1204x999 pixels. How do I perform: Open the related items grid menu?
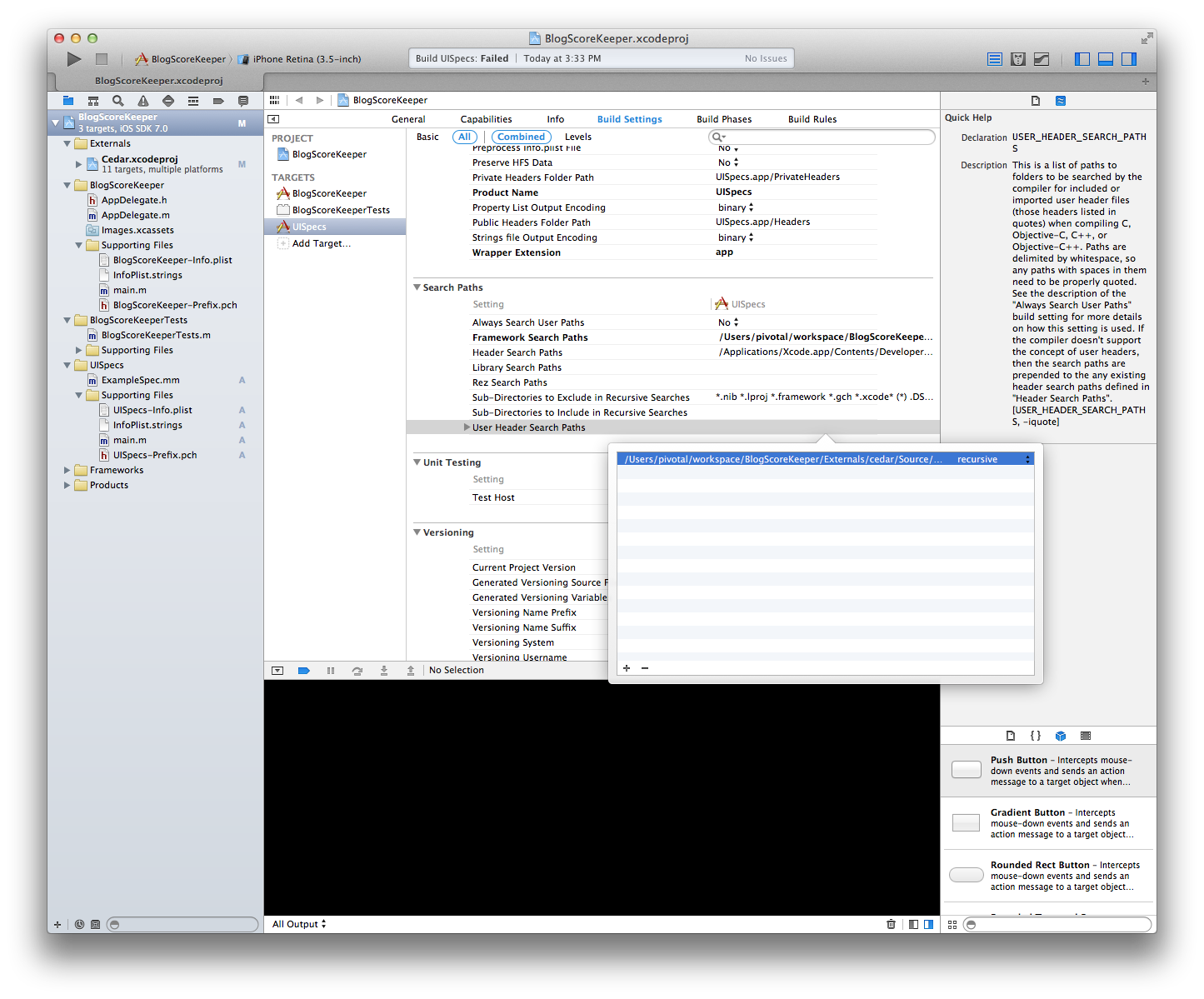point(275,100)
